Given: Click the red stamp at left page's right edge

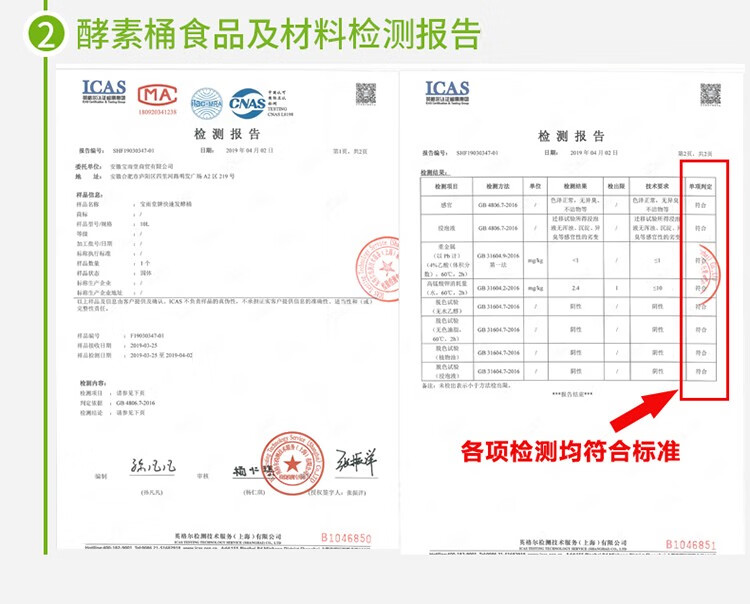Looking at the screenshot, I should pyautogui.click(x=379, y=269).
